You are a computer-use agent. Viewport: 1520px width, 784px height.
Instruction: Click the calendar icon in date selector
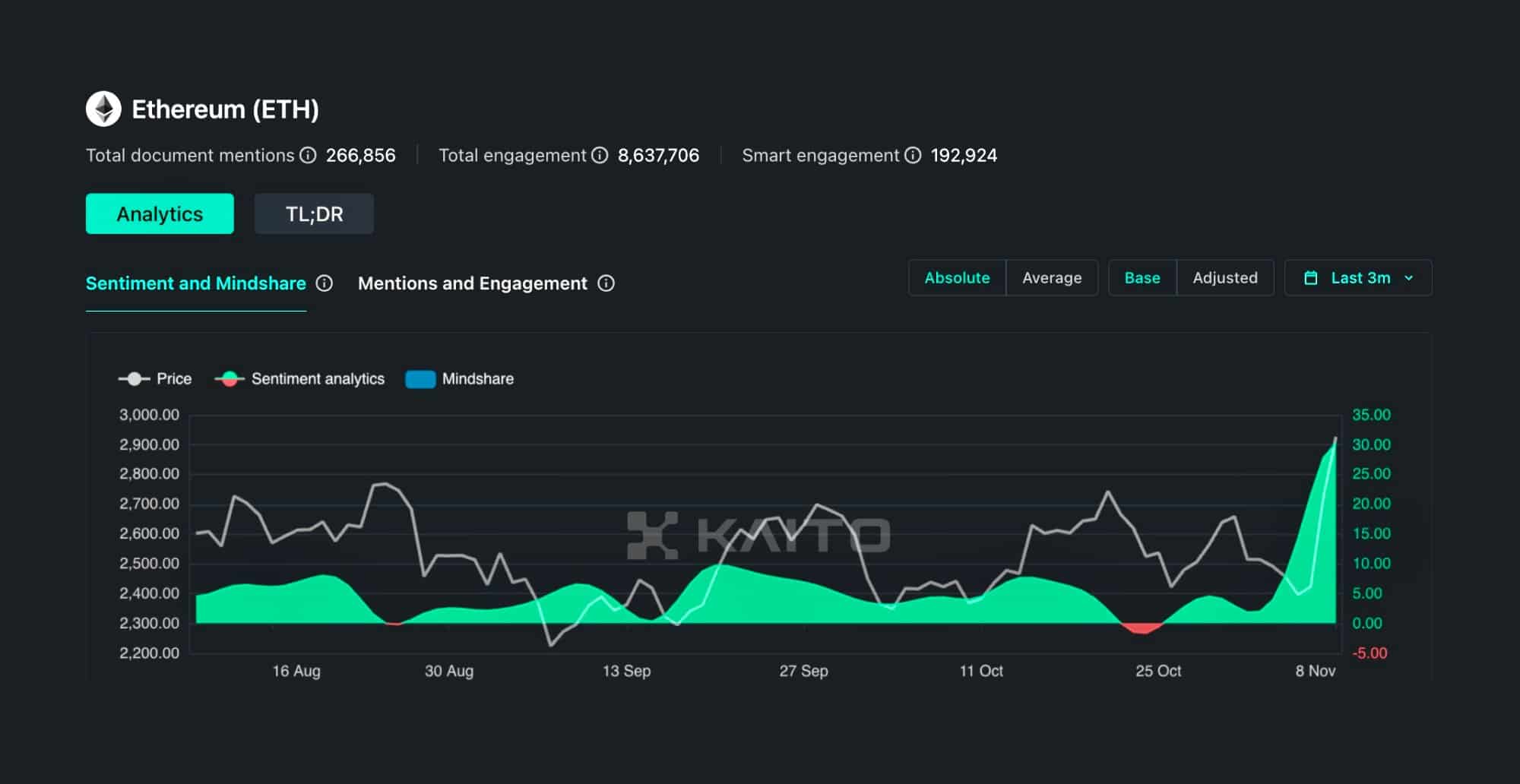click(1311, 278)
